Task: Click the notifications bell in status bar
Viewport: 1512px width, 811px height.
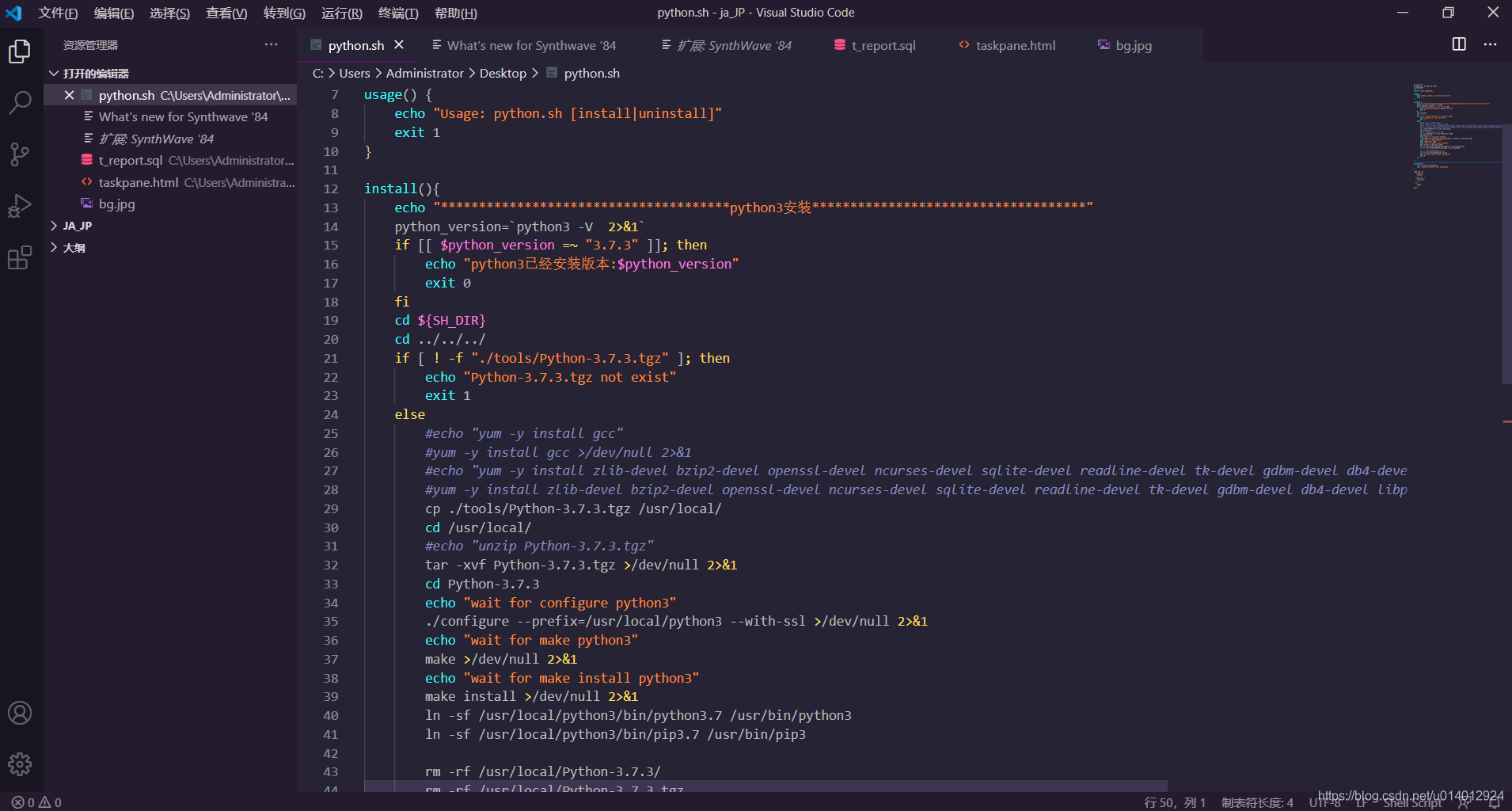Action: click(1495, 802)
